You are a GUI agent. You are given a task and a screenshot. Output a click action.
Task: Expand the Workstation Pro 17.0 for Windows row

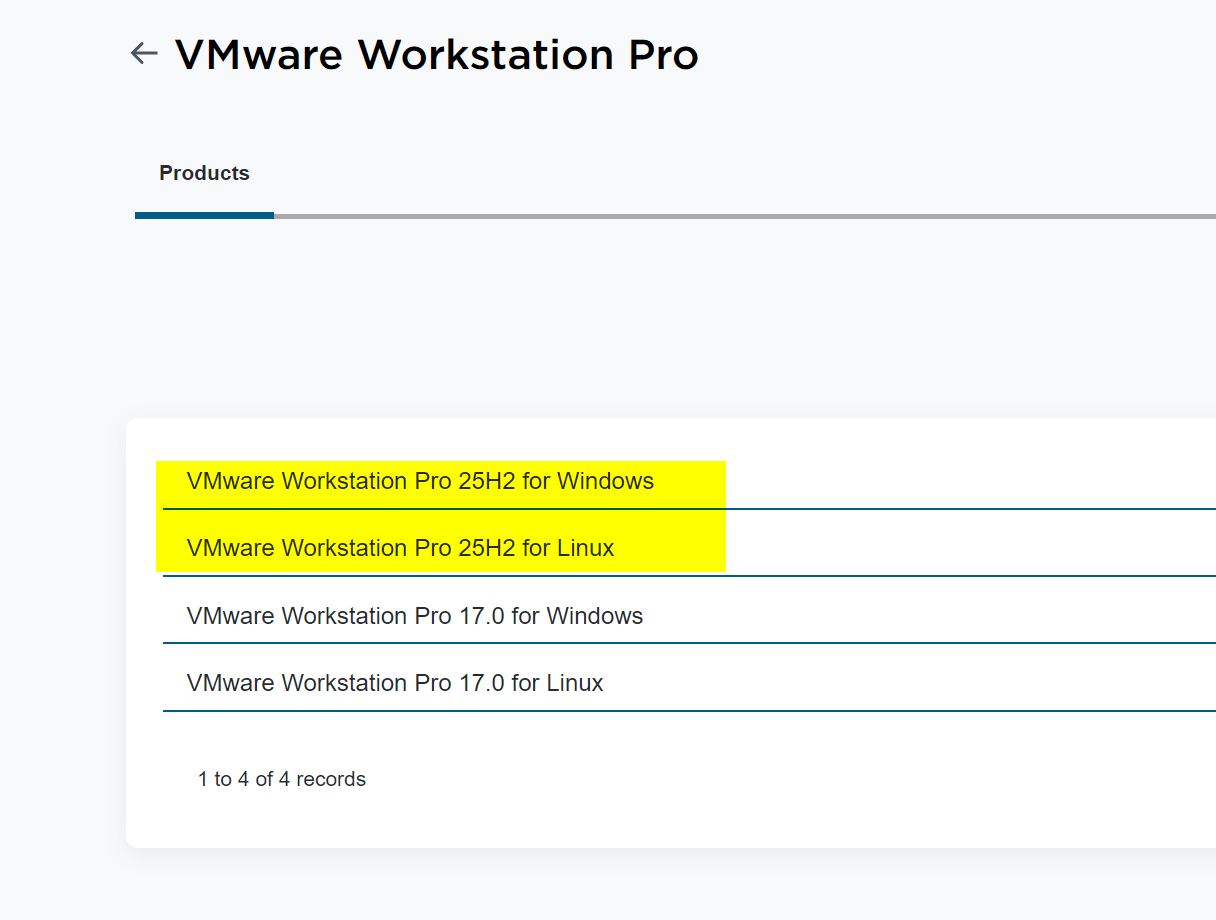414,616
